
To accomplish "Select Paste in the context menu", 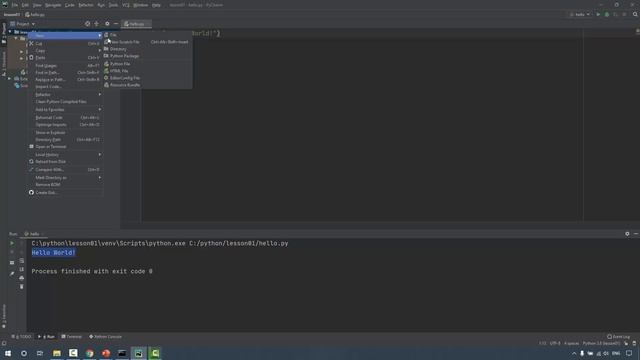I will click(65, 58).
